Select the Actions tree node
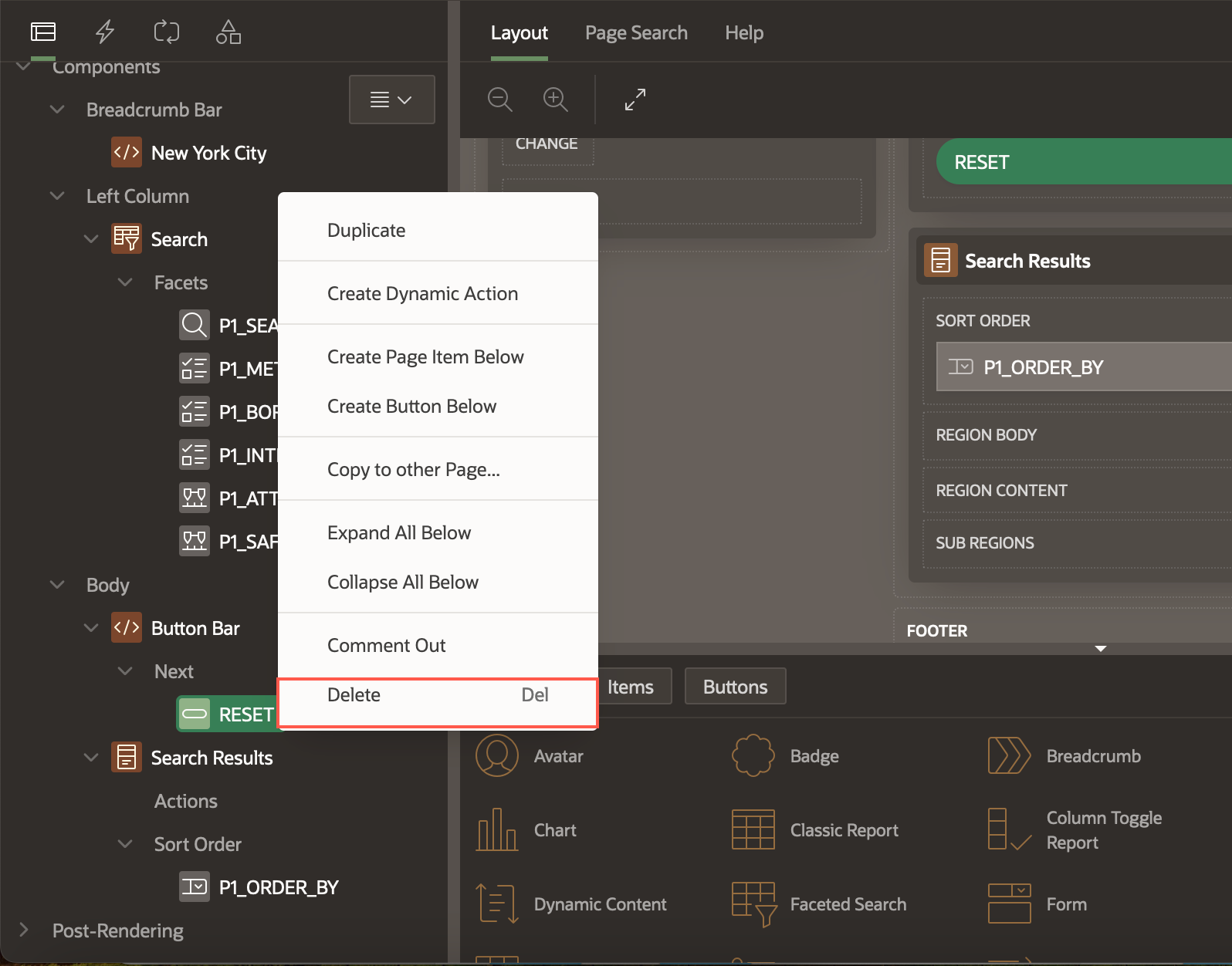The image size is (1232, 966). tap(186, 801)
